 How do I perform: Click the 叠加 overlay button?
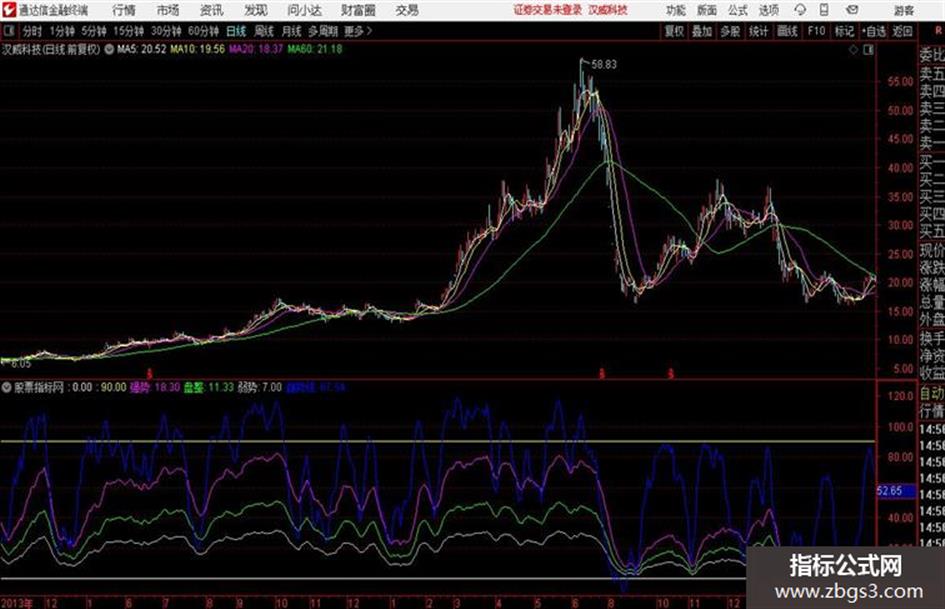click(702, 31)
